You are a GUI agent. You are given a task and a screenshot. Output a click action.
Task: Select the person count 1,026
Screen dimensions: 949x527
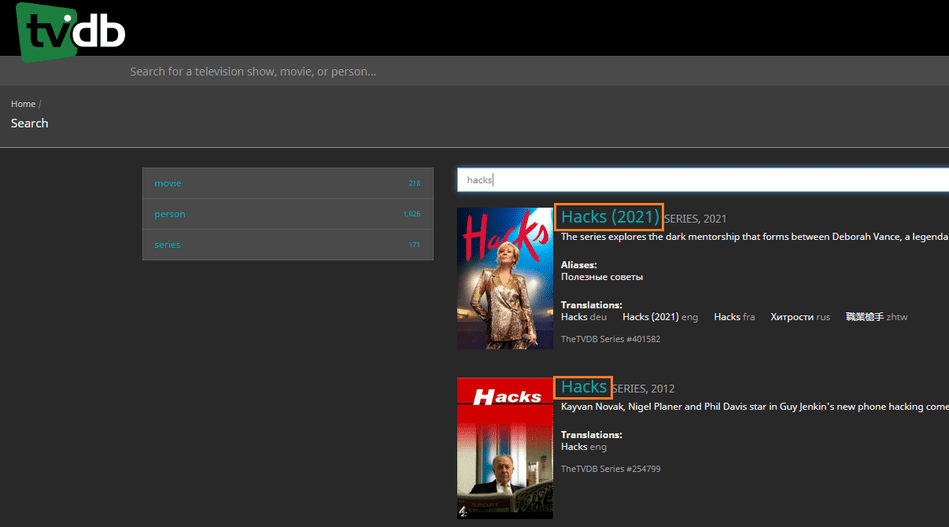(x=412, y=214)
